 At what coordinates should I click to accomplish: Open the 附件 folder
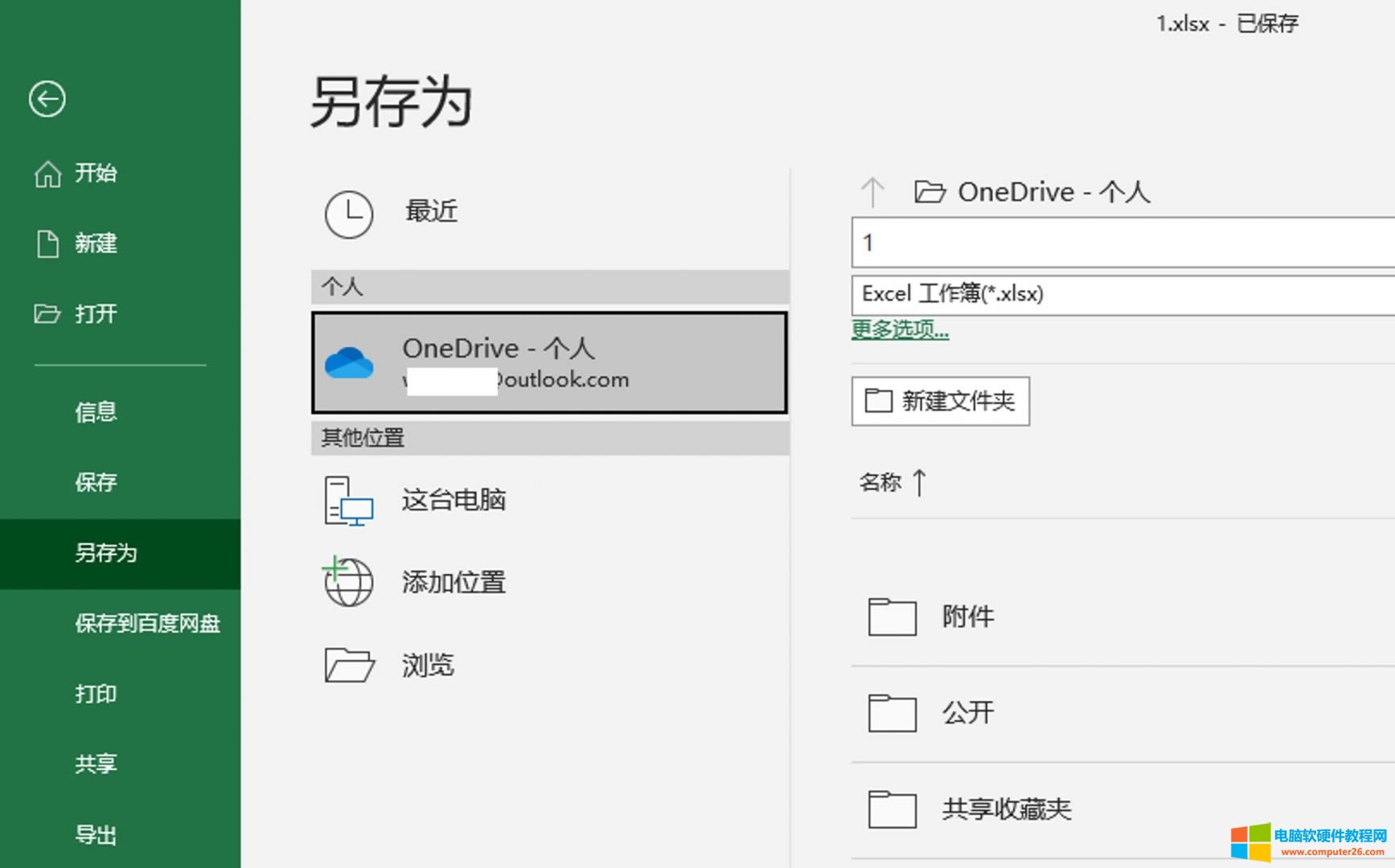tap(968, 616)
